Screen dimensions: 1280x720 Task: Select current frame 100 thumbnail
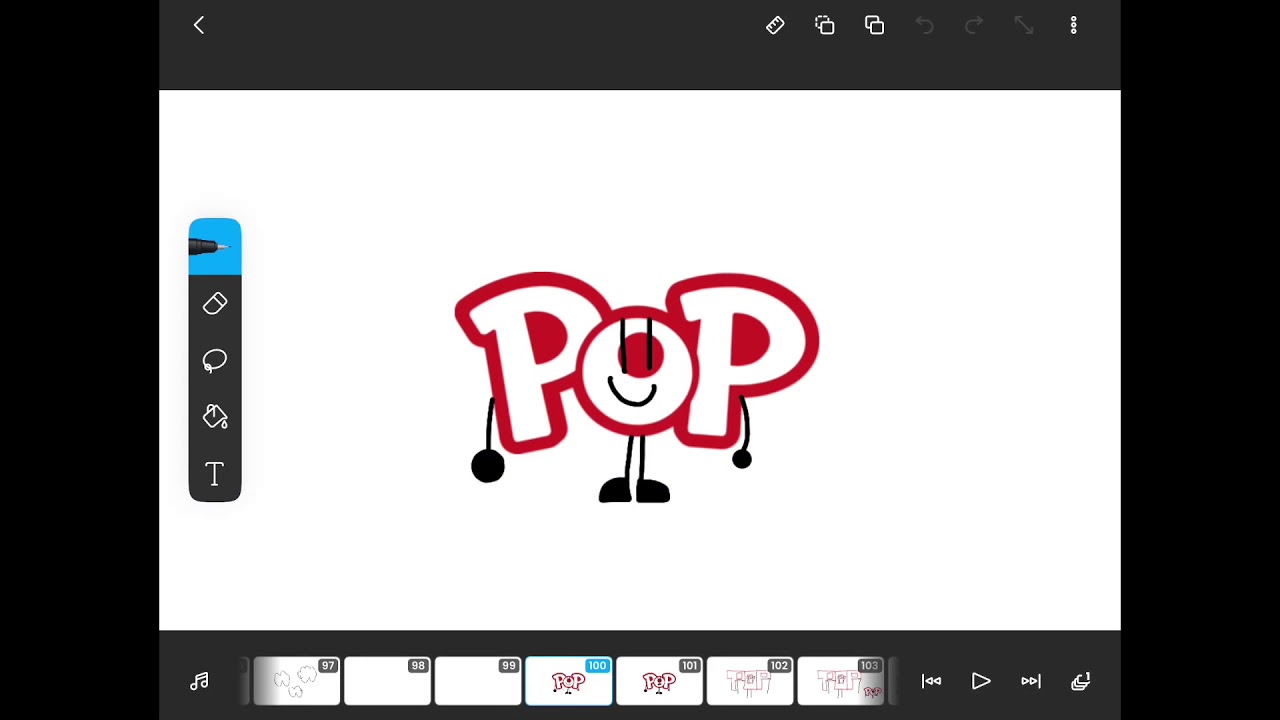(569, 681)
